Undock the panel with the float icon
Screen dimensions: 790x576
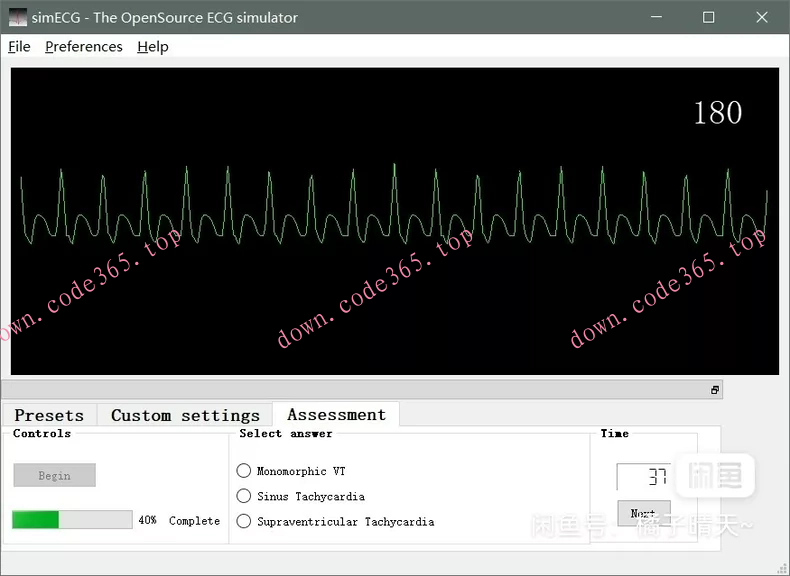tap(715, 390)
